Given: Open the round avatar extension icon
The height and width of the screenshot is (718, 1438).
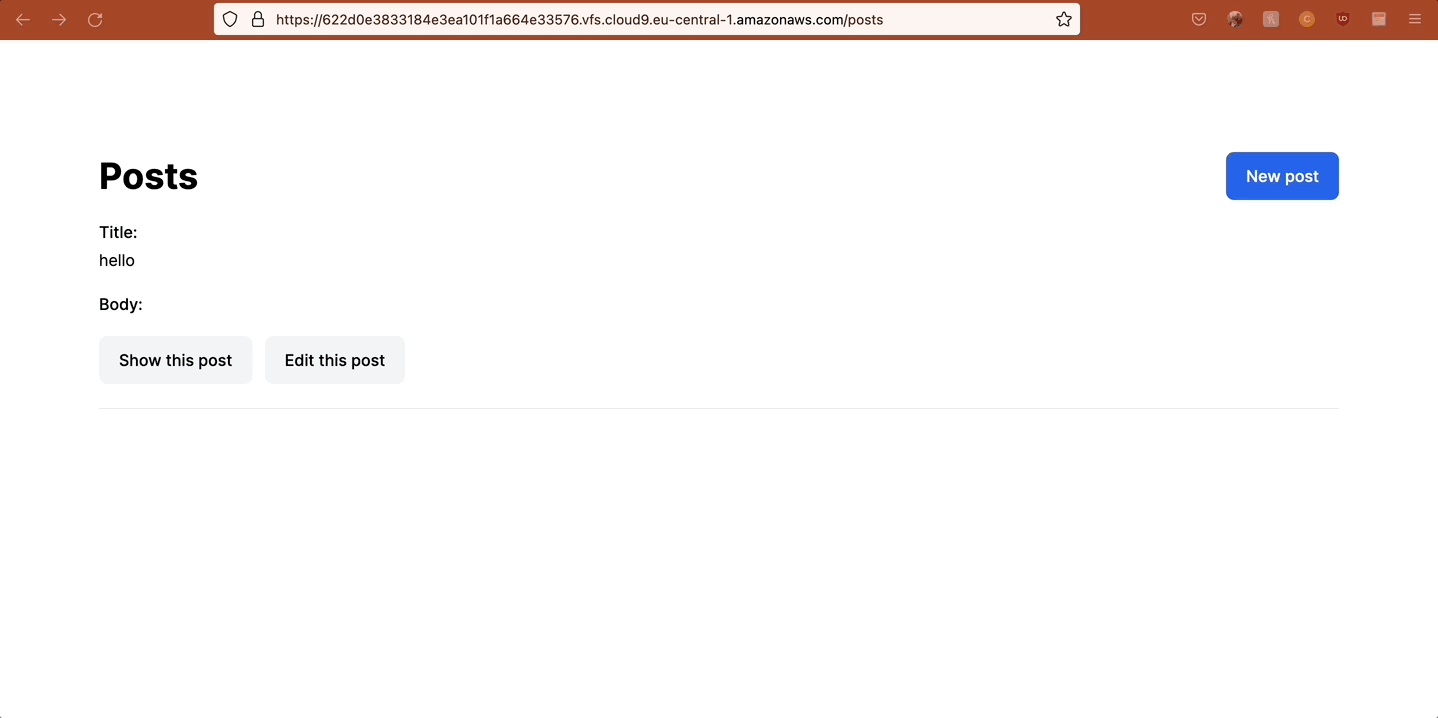Looking at the screenshot, I should point(1235,19).
